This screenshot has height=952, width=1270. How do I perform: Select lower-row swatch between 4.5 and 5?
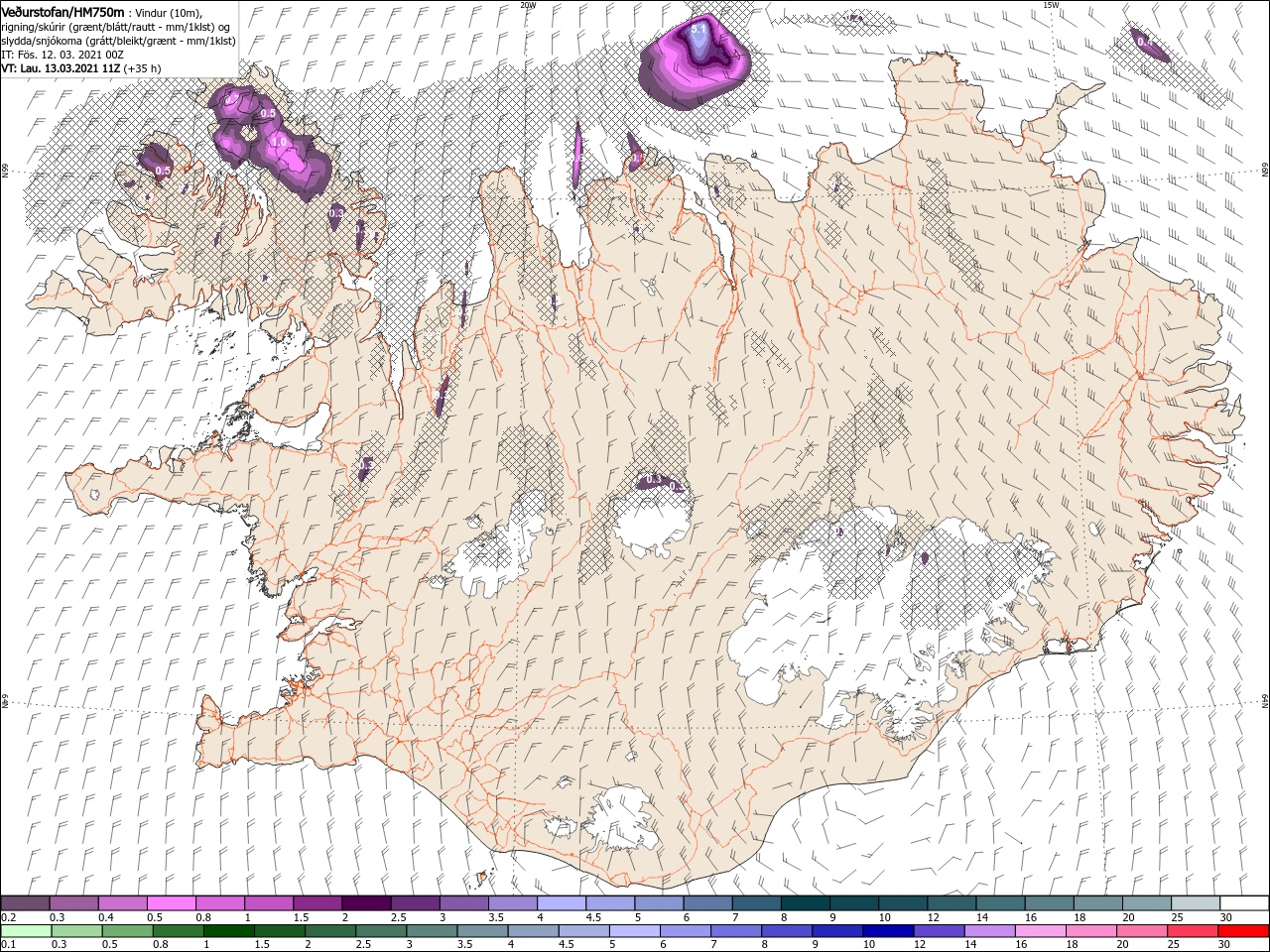coord(584,931)
